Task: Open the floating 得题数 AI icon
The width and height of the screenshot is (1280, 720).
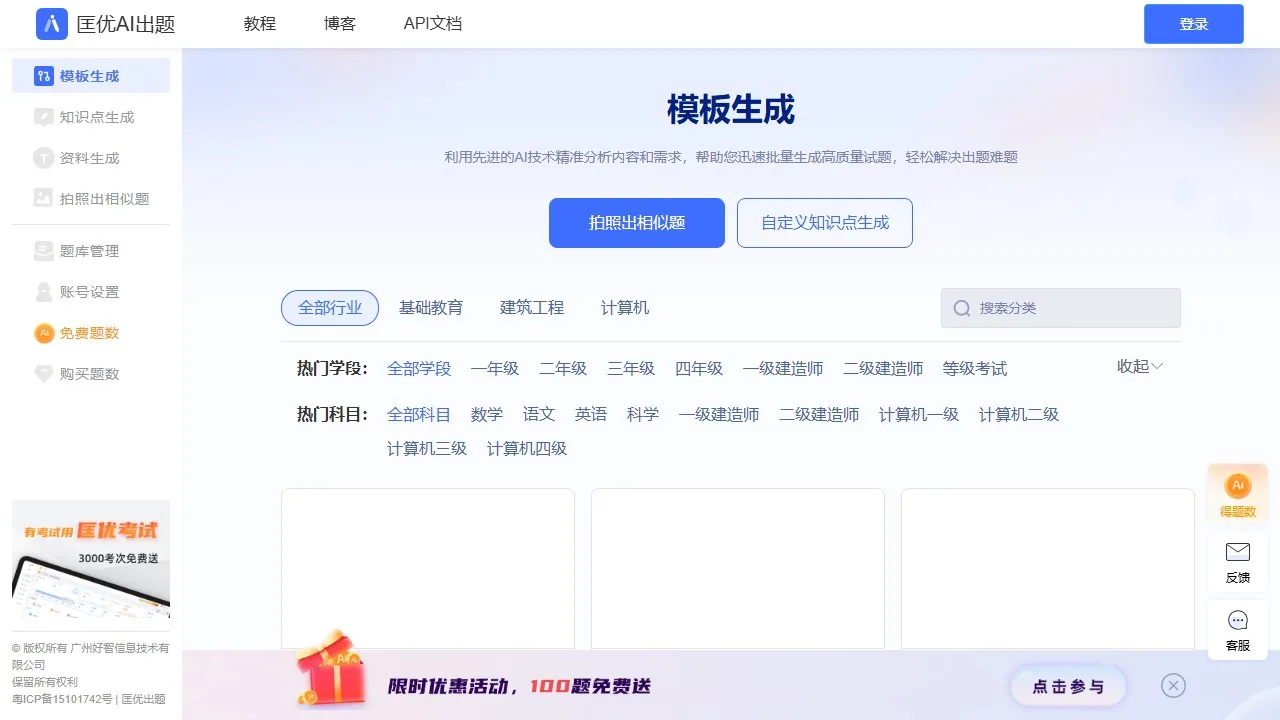Action: pos(1238,486)
